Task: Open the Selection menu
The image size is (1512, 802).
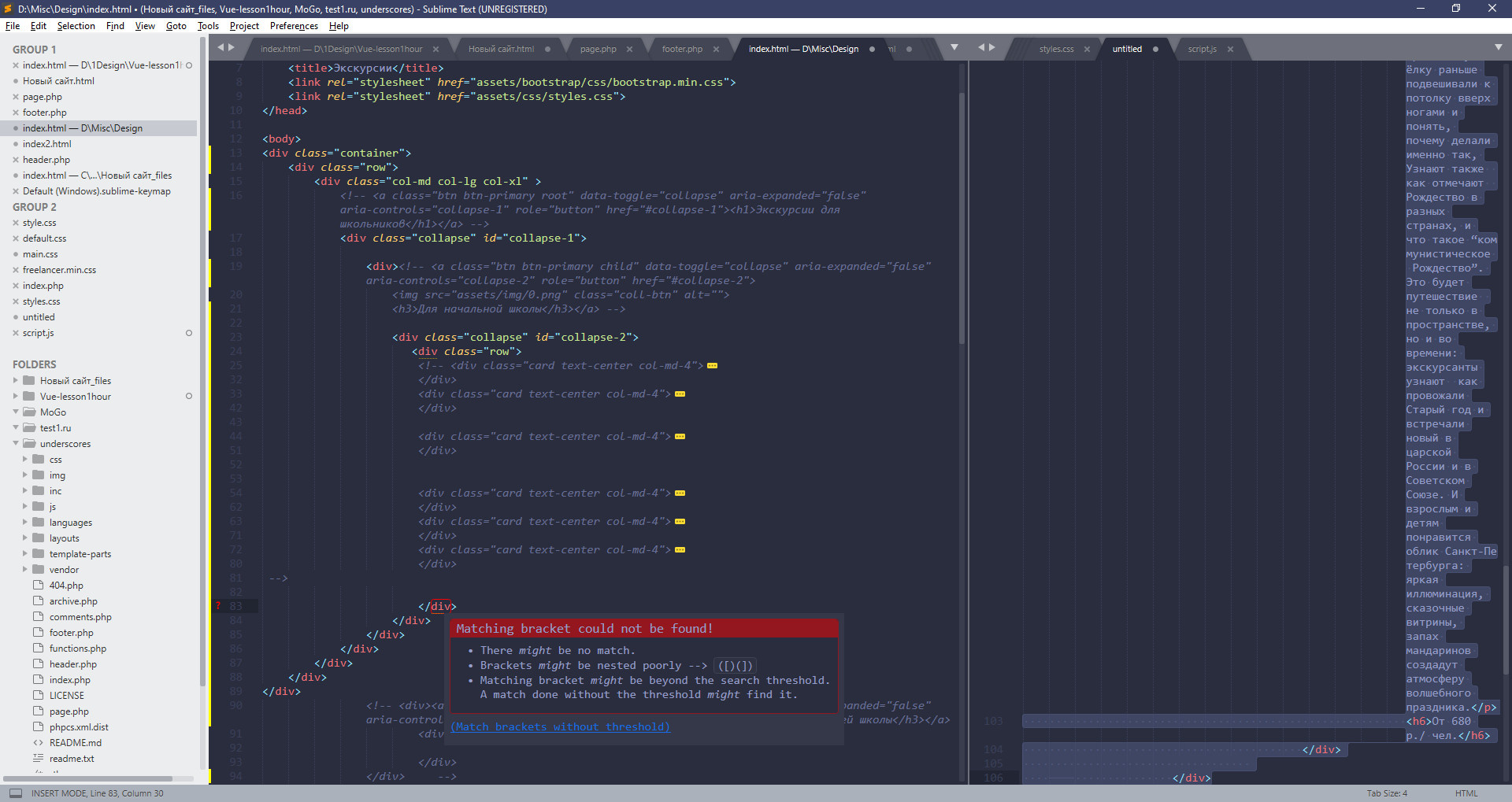Action: [x=76, y=26]
